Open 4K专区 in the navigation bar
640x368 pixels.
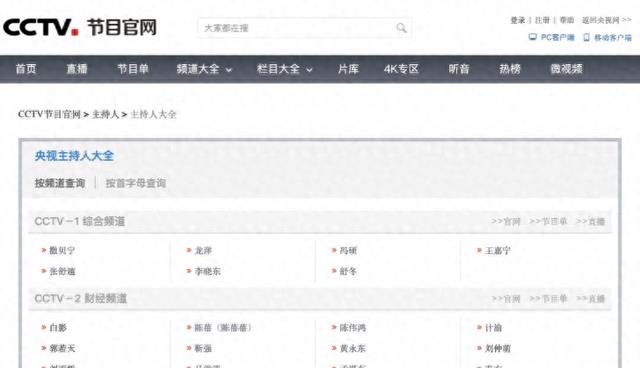coord(401,69)
